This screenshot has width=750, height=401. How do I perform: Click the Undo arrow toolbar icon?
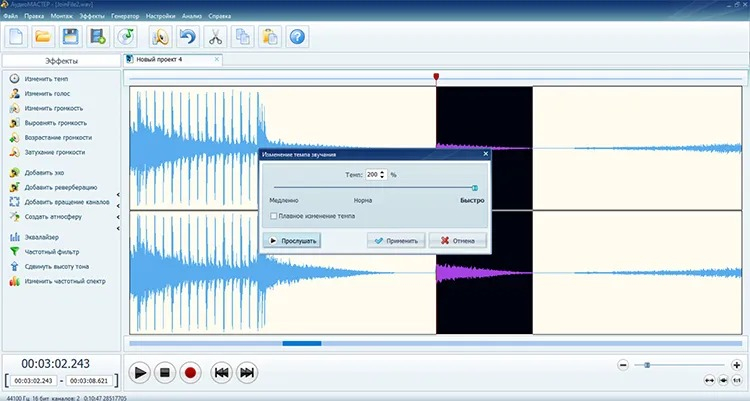188,37
